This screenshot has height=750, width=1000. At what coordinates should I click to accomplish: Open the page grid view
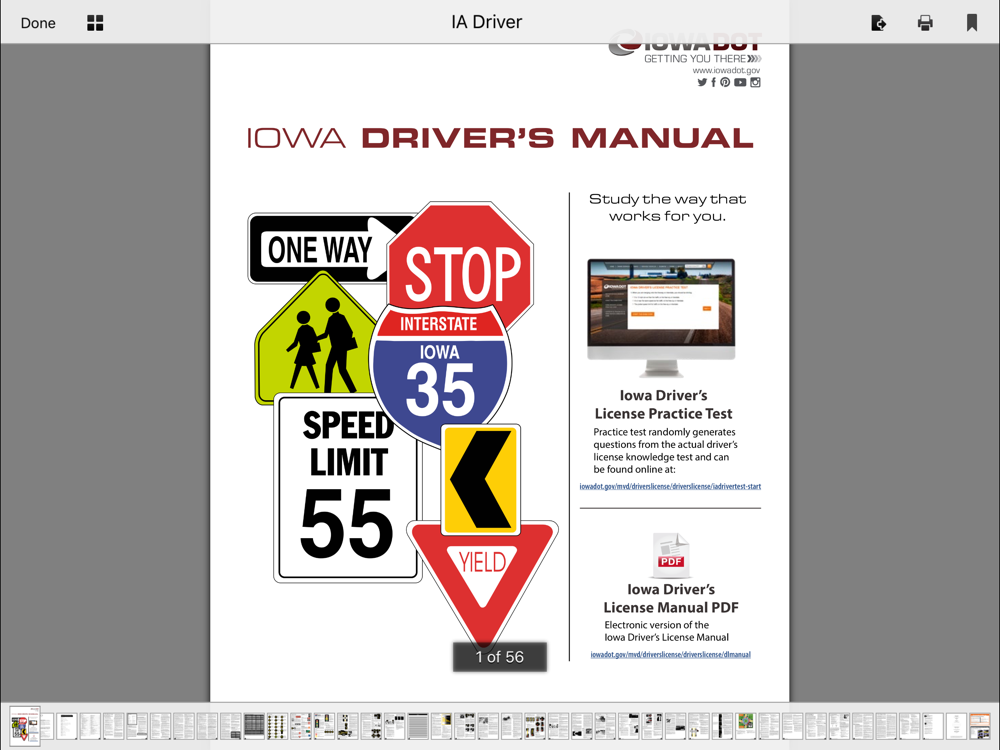pos(95,23)
